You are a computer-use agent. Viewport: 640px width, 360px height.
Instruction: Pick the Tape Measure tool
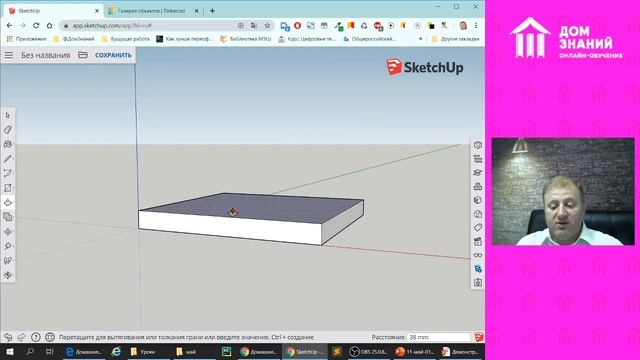[x=8, y=246]
